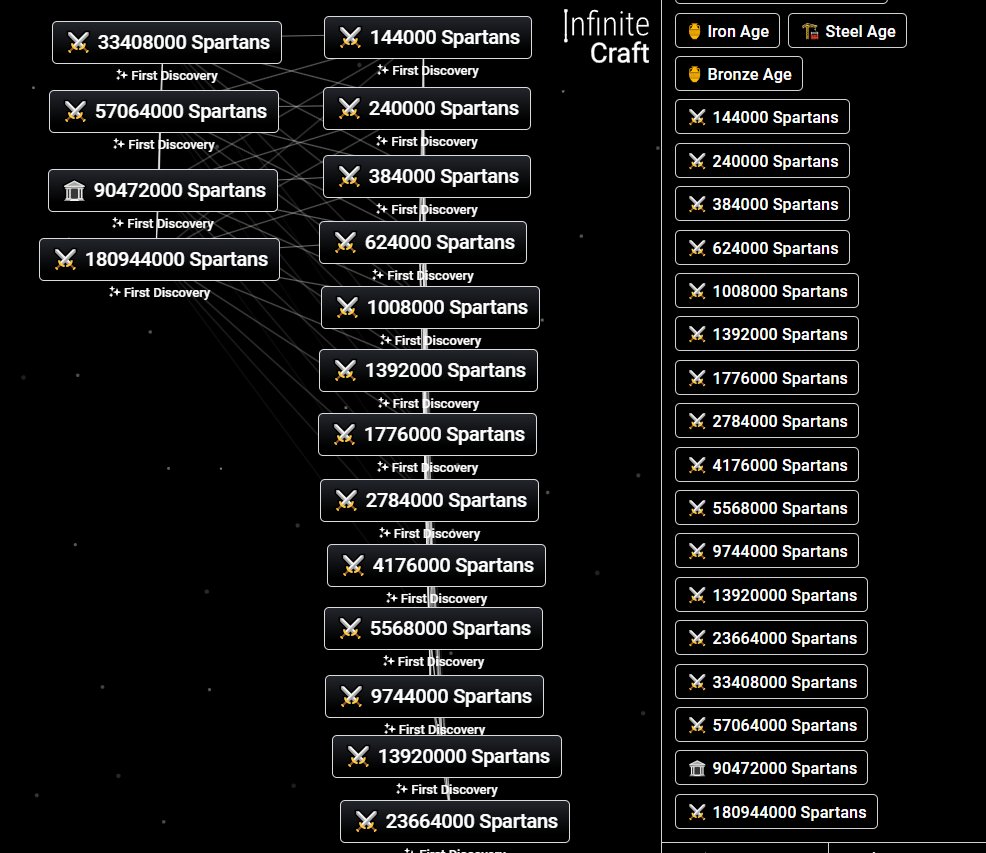Click the 2784000 Spartans element on the canvas
Viewport: 986px width, 853px height.
(429, 501)
